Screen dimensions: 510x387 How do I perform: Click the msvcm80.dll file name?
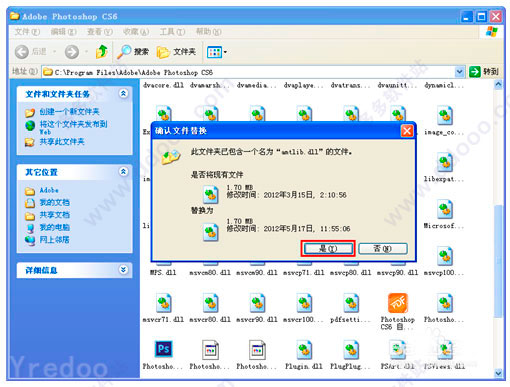[210, 273]
